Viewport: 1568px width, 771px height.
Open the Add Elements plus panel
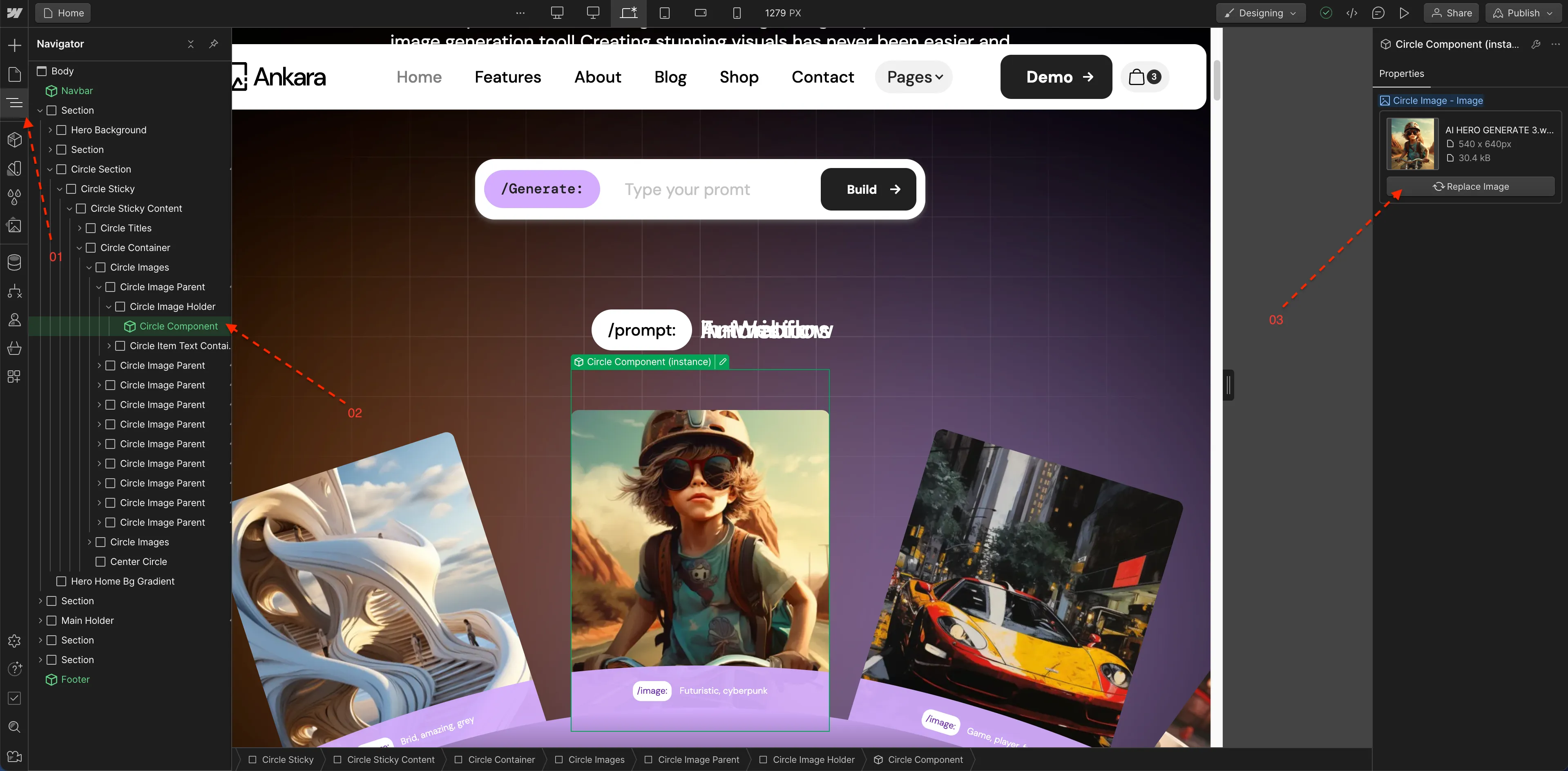point(15,45)
